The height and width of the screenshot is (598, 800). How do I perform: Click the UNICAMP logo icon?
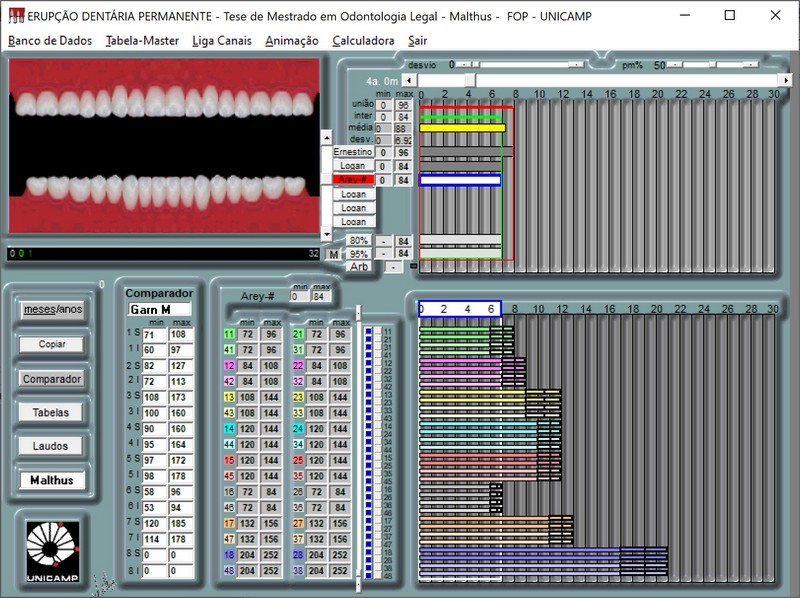tap(52, 549)
